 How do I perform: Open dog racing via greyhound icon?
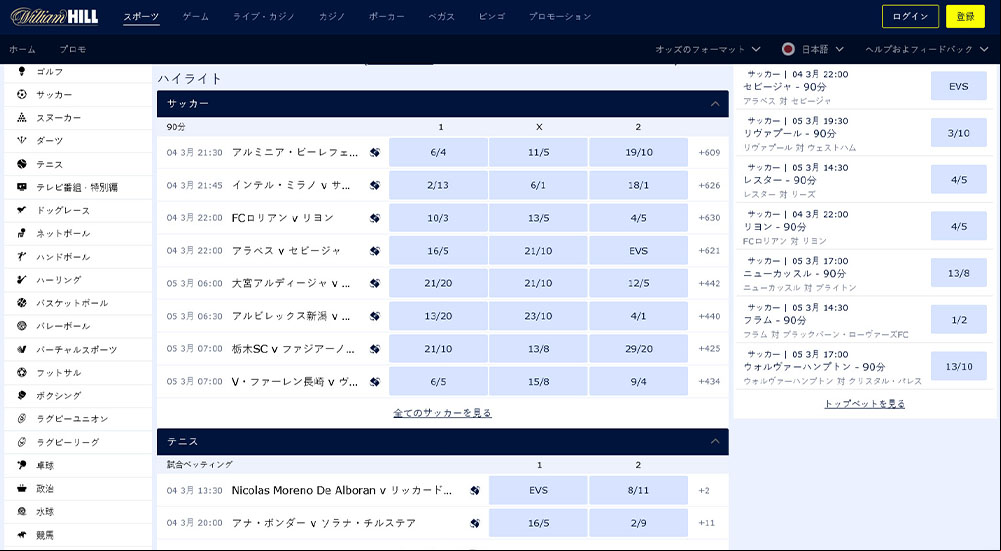point(22,210)
